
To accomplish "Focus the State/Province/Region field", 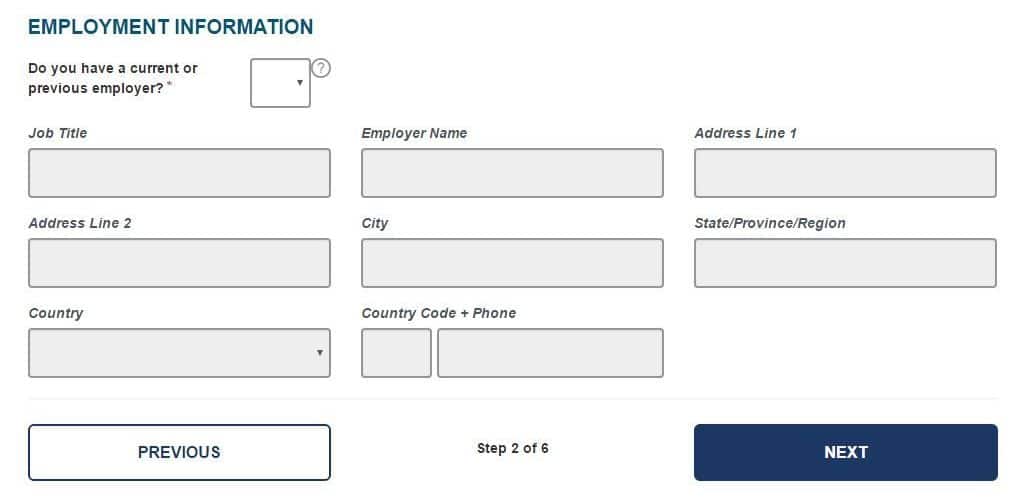I will coord(845,263).
